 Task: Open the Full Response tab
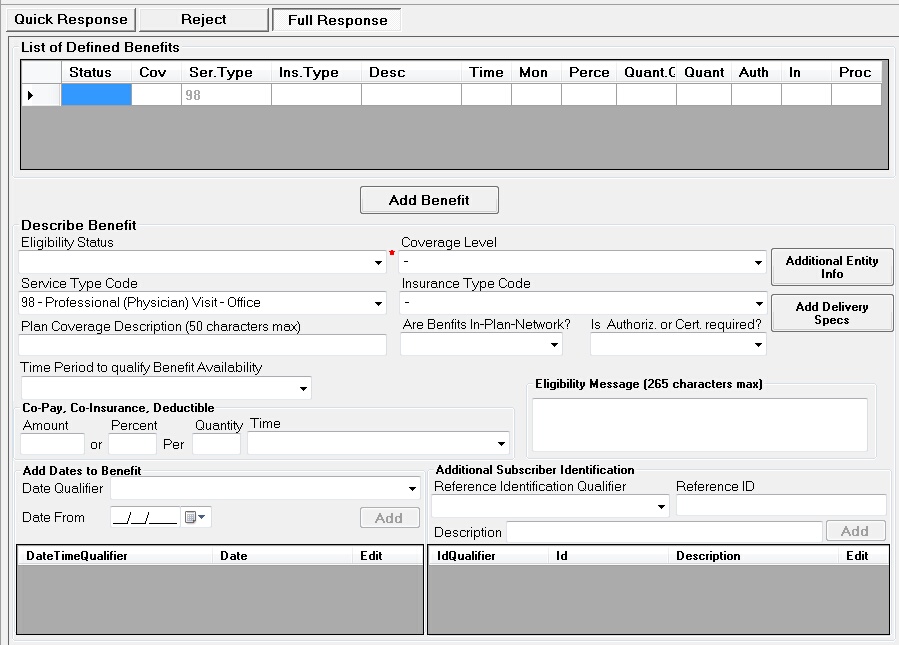(336, 20)
